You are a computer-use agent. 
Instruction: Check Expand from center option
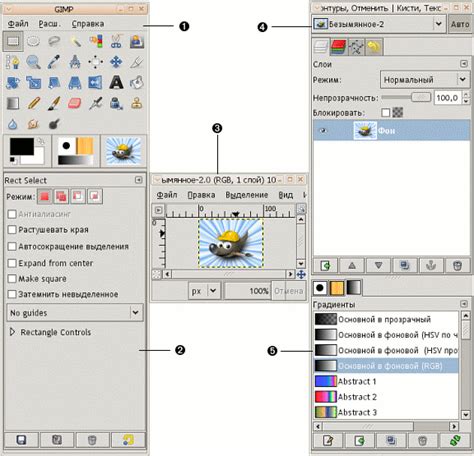tap(12, 263)
